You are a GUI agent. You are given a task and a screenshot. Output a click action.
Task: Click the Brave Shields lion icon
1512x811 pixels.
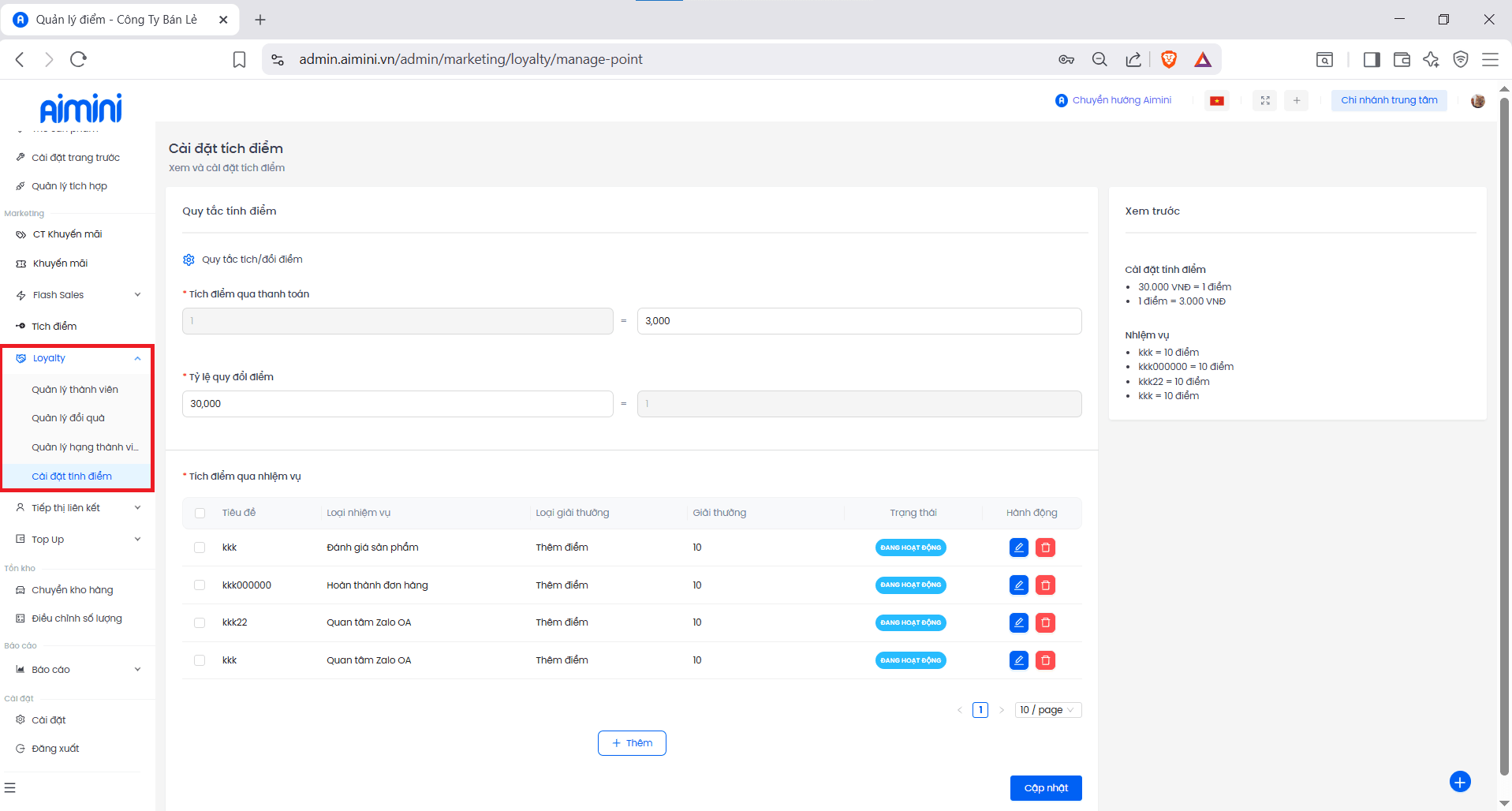pos(1169,59)
